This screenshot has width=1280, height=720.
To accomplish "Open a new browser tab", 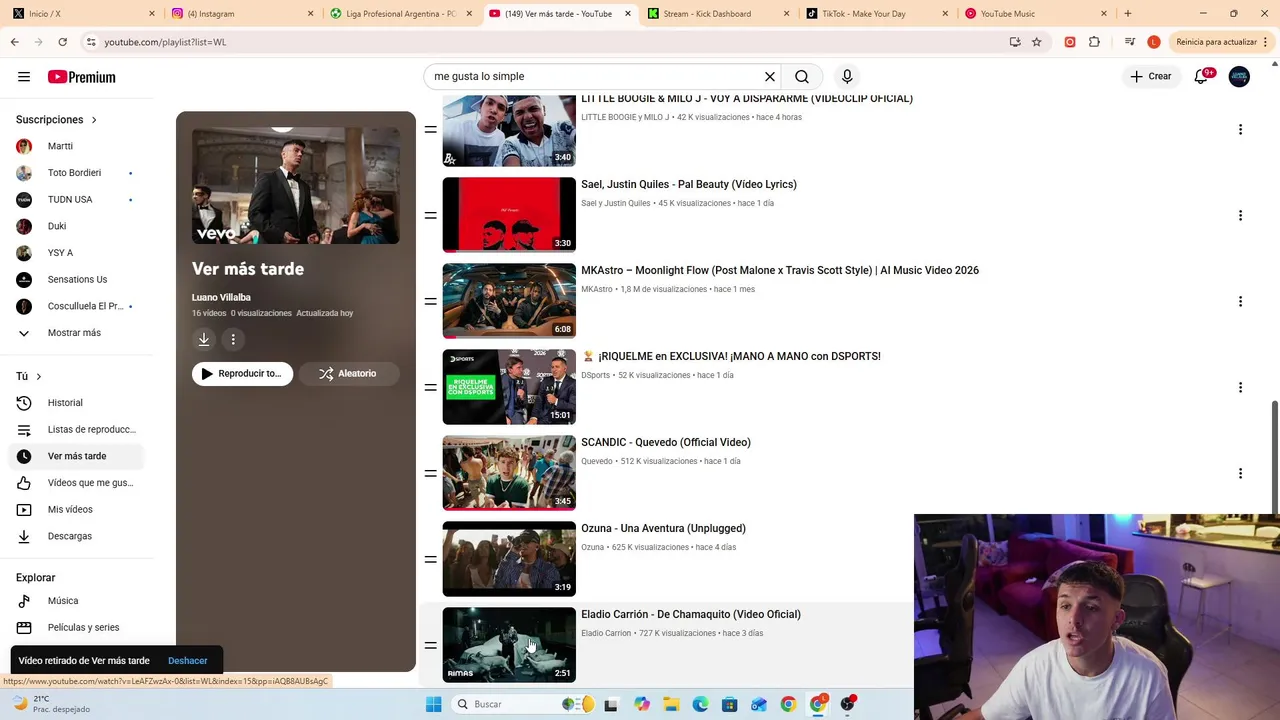I will tap(1128, 13).
